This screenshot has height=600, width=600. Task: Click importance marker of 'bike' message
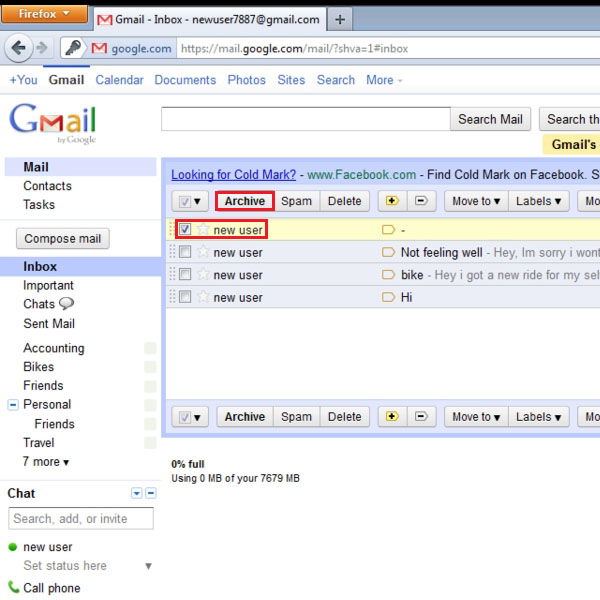[x=388, y=275]
